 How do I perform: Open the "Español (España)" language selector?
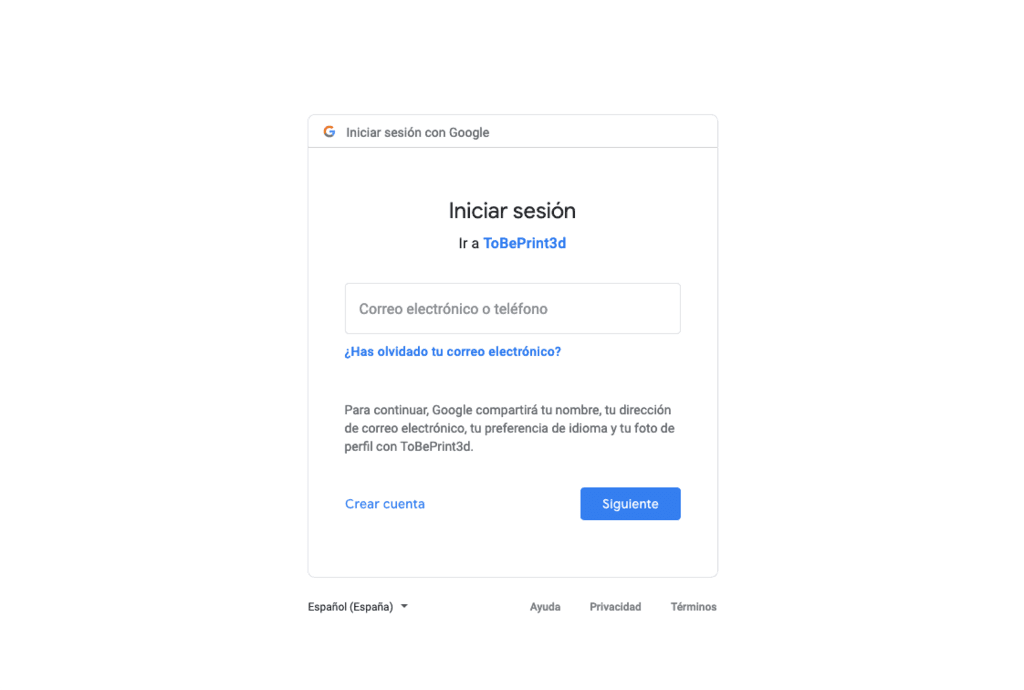tap(358, 607)
